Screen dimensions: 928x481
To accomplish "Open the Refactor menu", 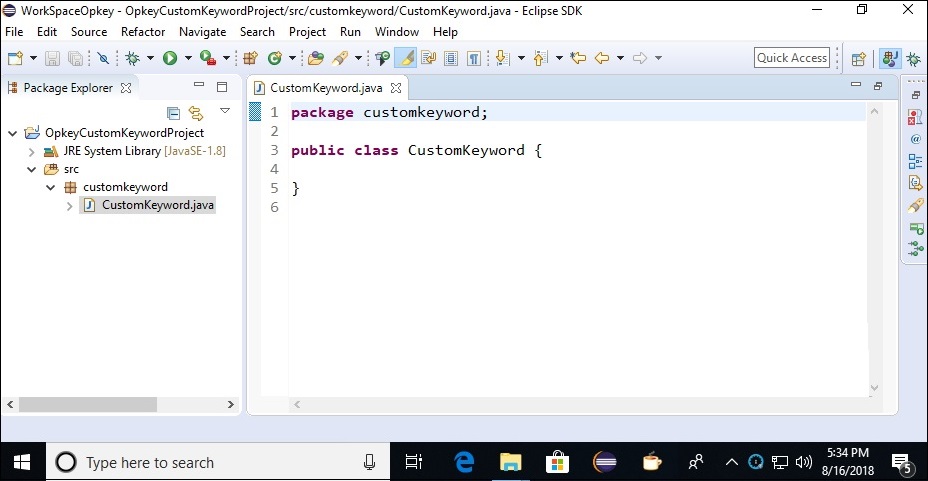I will 143,32.
